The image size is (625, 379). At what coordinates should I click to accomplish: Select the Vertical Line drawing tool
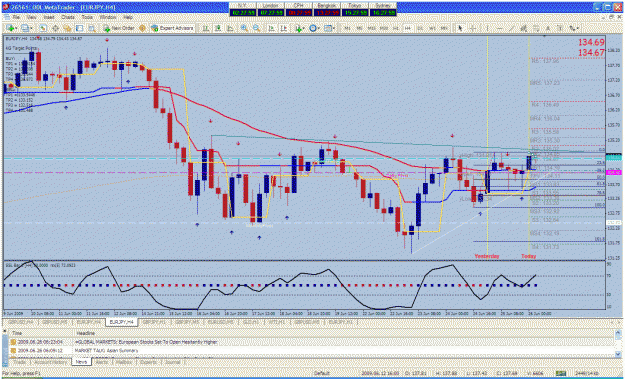[x=487, y=28]
